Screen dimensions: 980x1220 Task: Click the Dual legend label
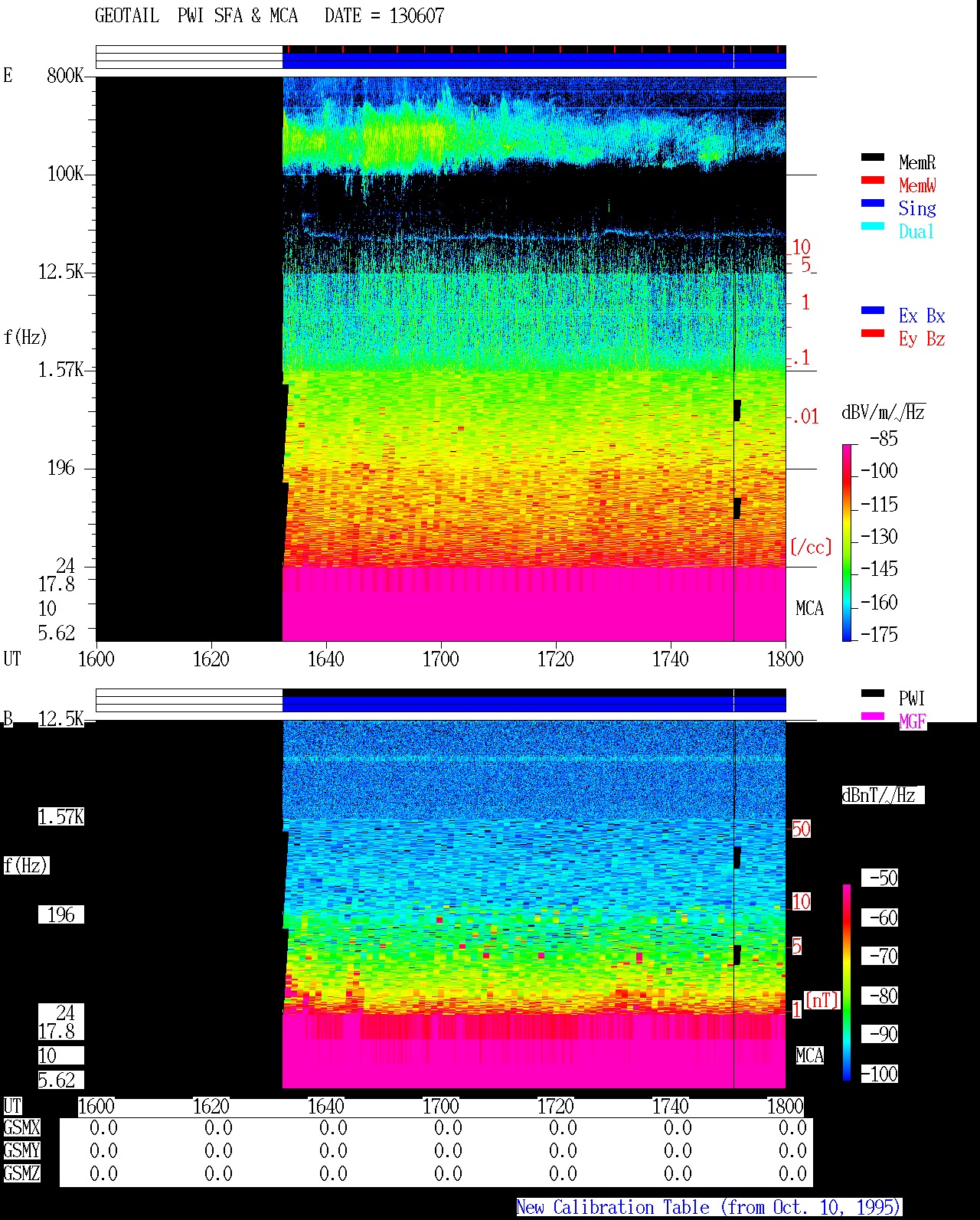point(916,231)
